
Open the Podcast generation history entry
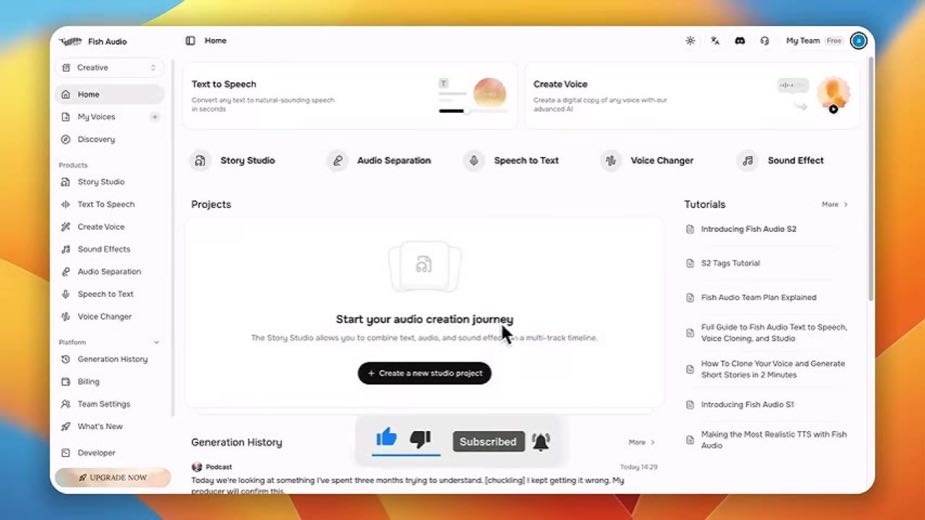point(424,479)
